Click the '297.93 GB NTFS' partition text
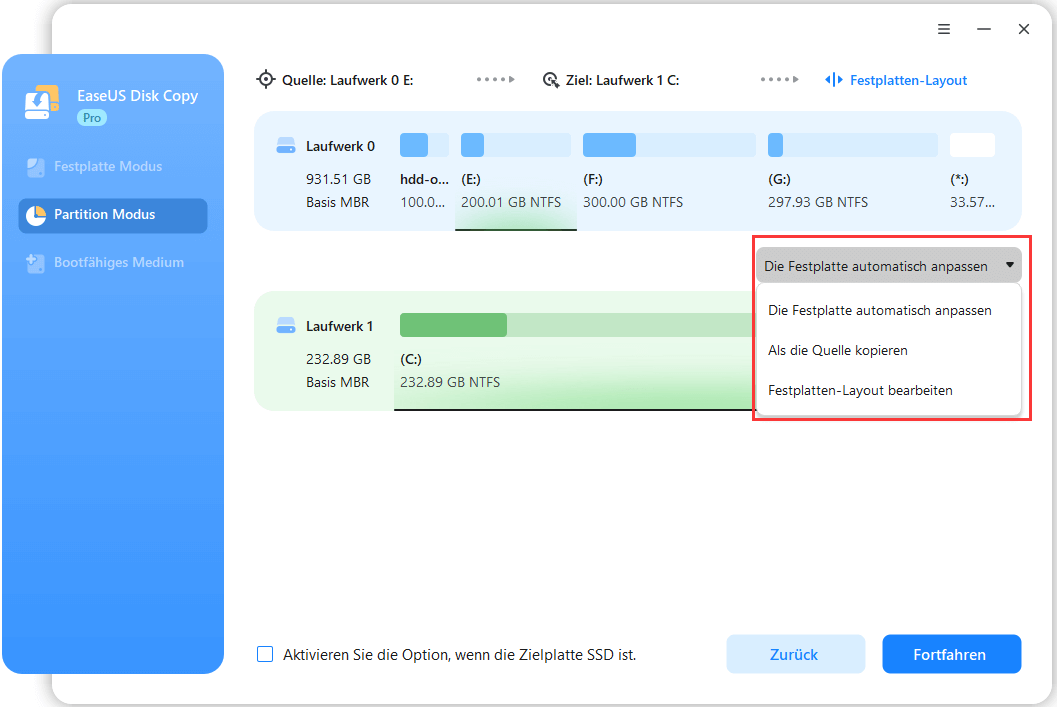This screenshot has width=1057, height=707. [x=818, y=202]
